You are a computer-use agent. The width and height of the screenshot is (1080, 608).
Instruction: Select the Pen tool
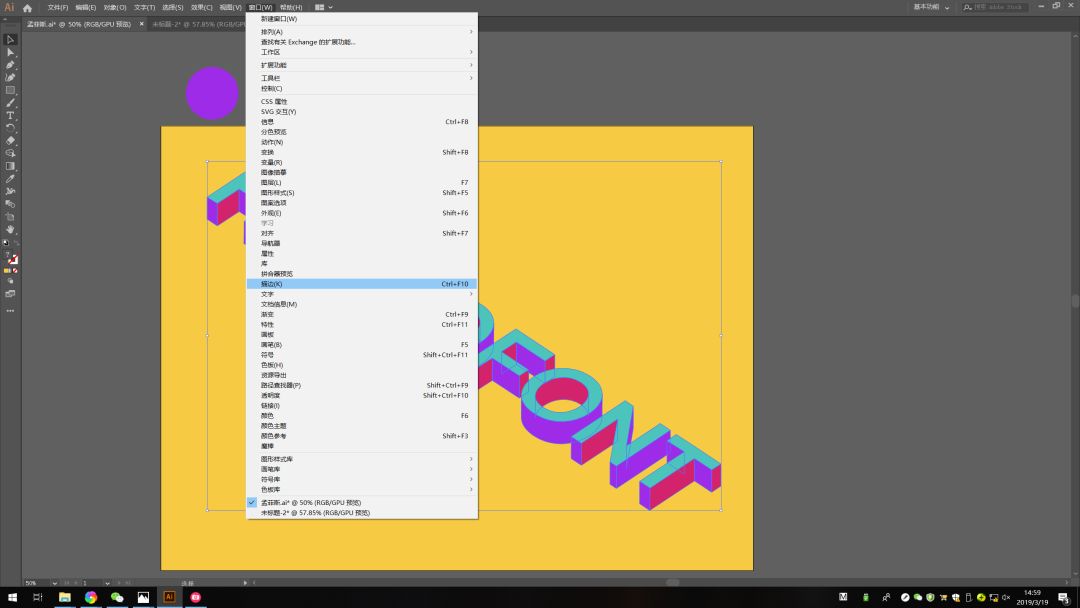click(x=10, y=65)
